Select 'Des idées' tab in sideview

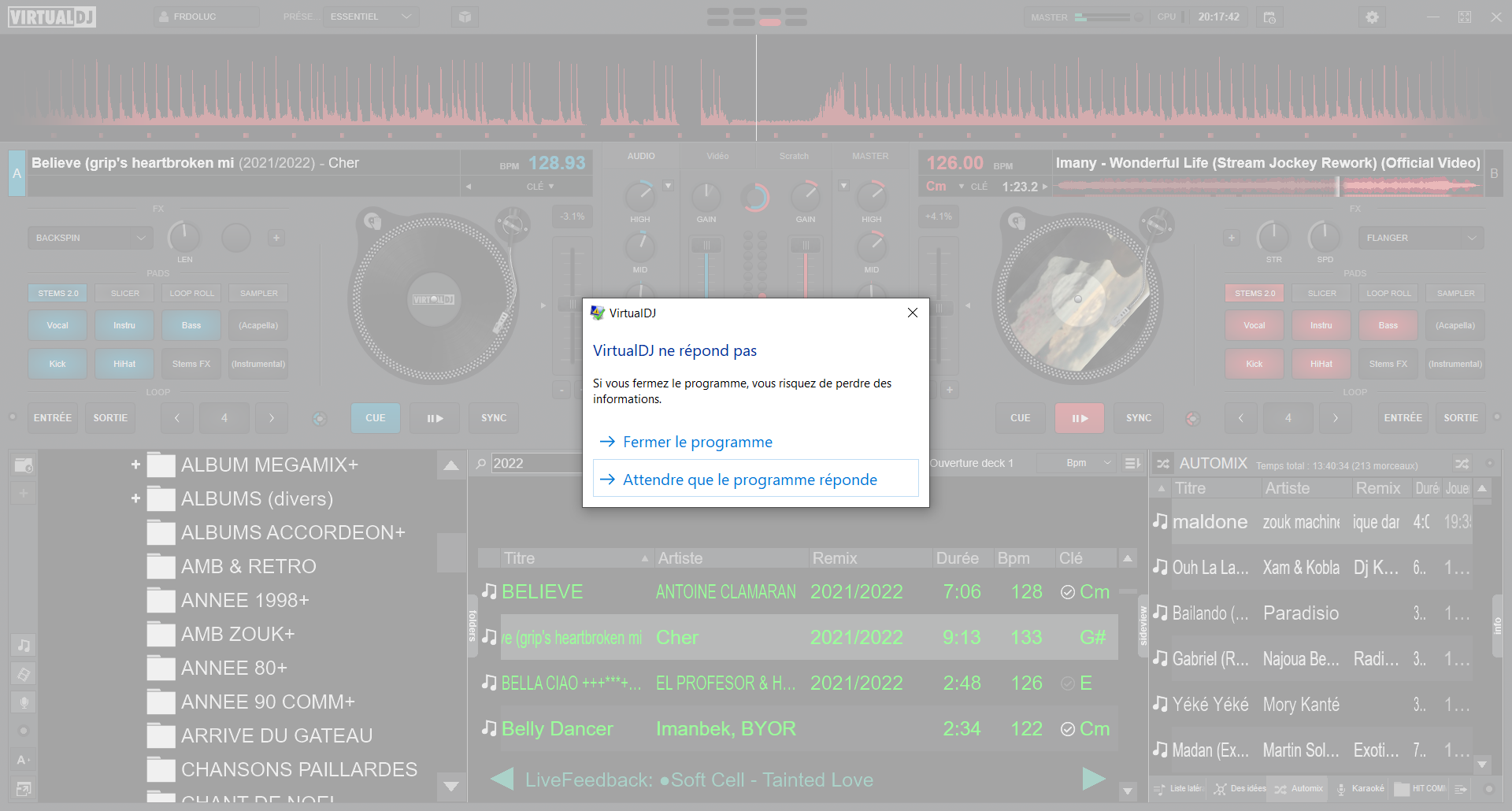pos(1240,788)
